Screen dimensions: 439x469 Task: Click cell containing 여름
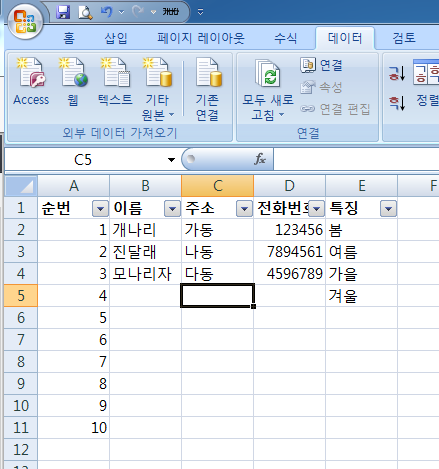pyautogui.click(x=362, y=252)
